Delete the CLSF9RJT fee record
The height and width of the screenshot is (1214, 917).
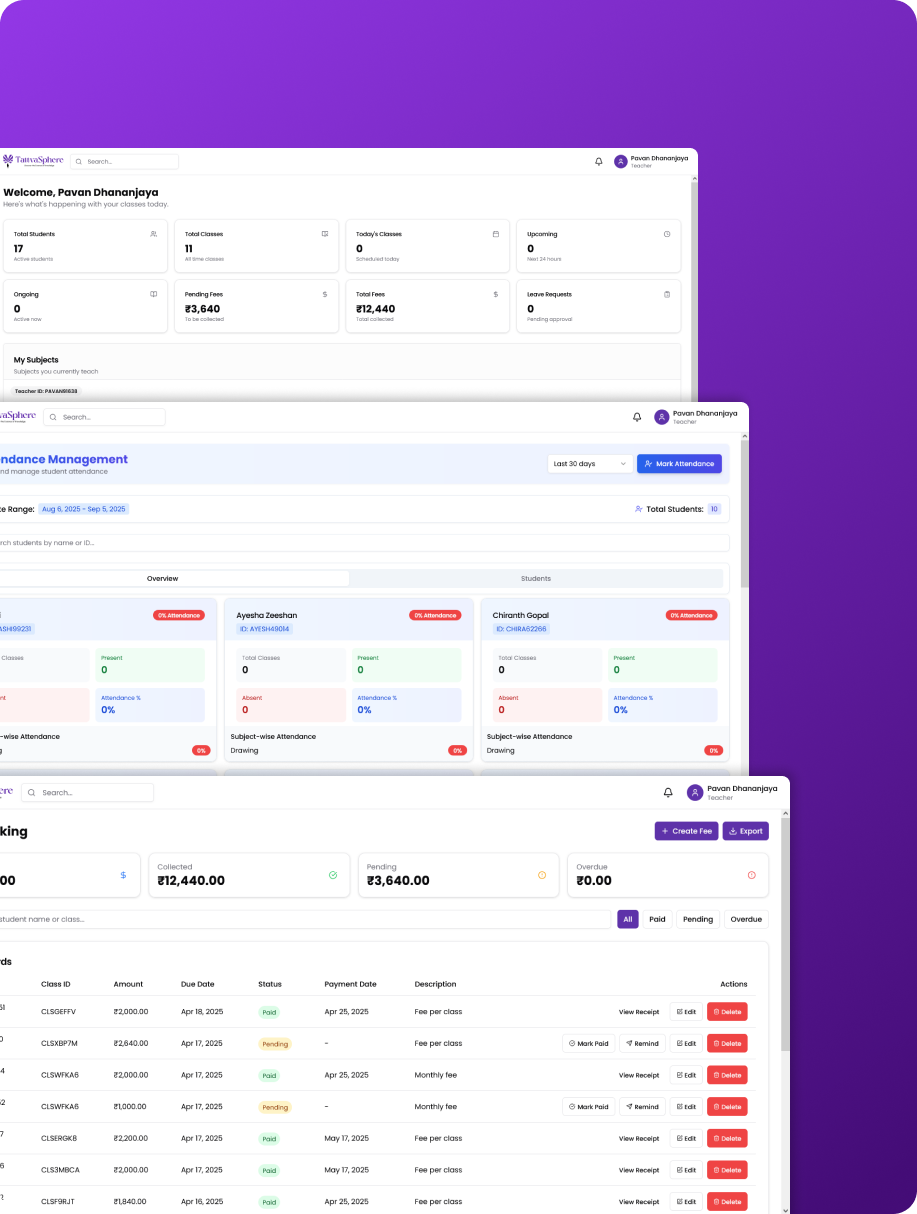[x=727, y=1202]
